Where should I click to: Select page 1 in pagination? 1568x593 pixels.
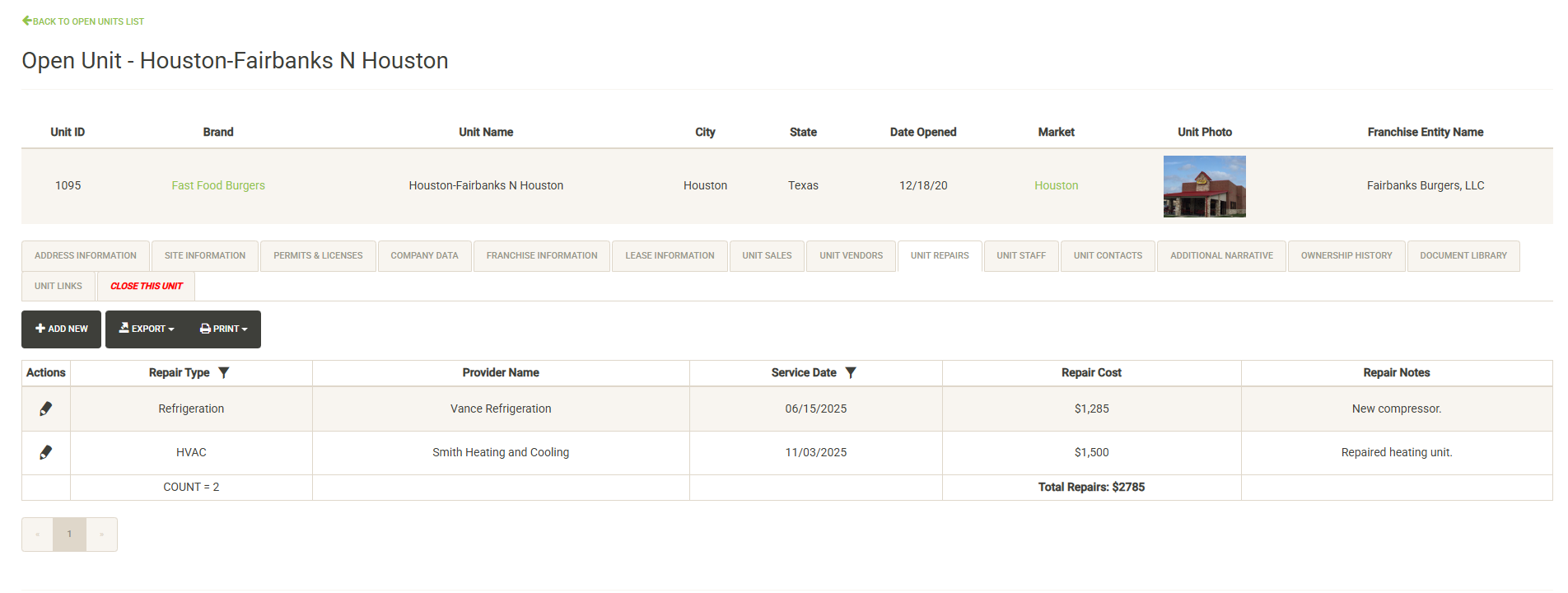[69, 535]
